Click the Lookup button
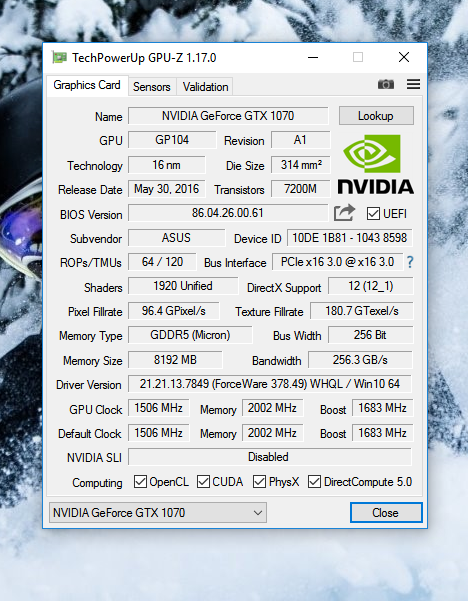 tap(376, 116)
